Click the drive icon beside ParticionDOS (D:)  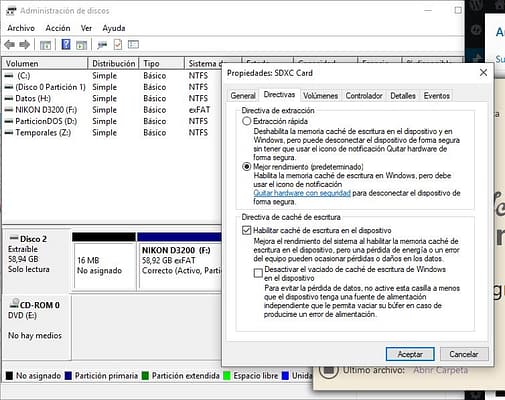(9, 121)
